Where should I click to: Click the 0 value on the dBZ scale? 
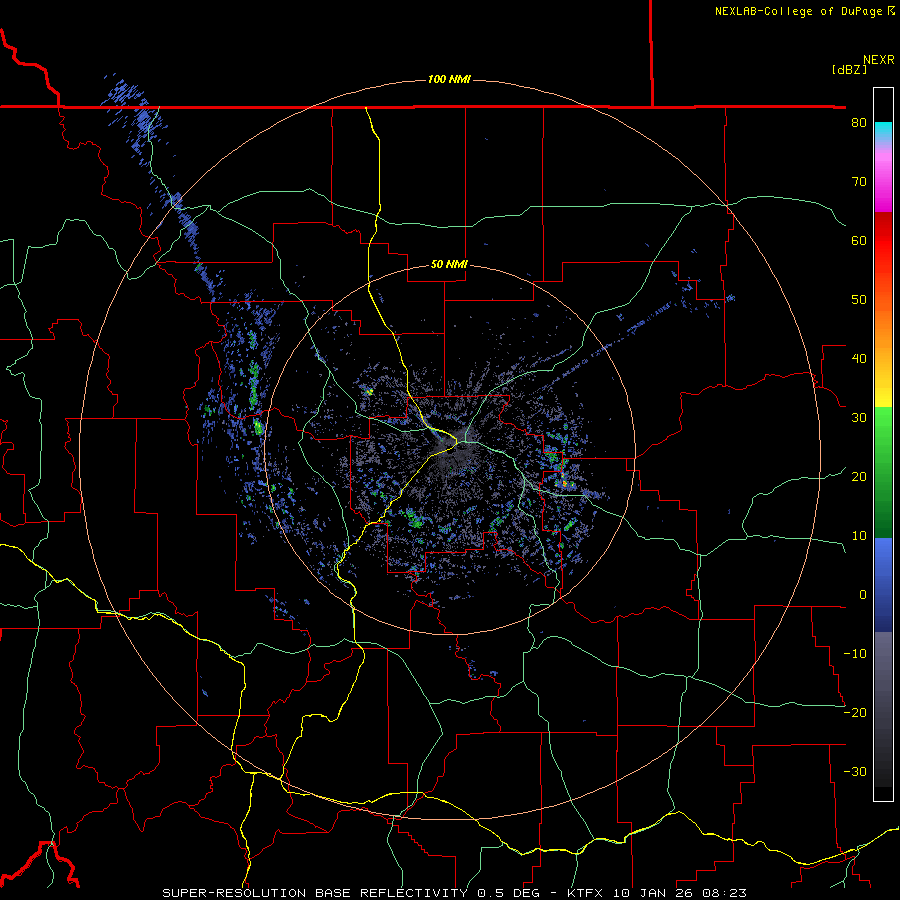pos(863,595)
